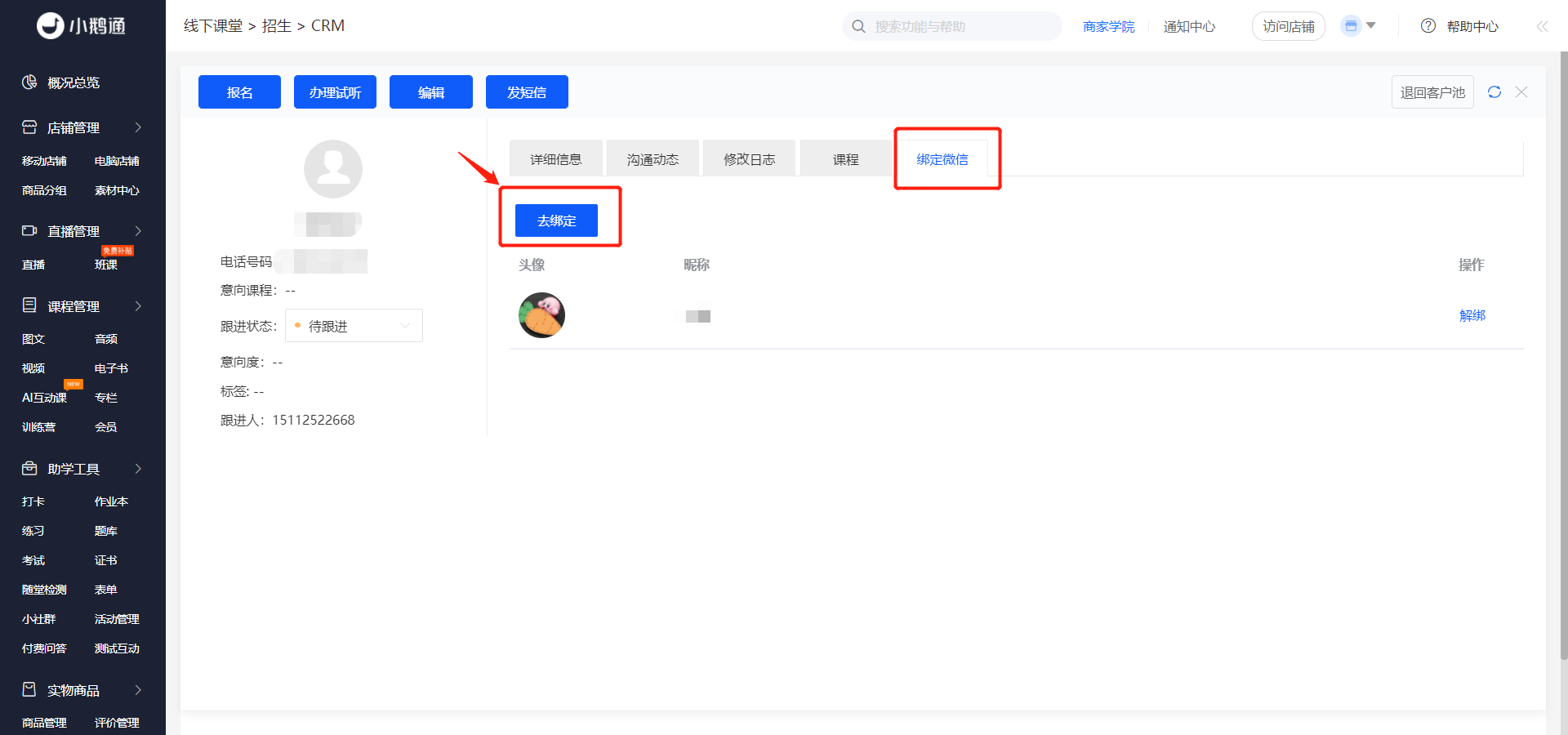The height and width of the screenshot is (735, 1568).
Task: Expand the 实物商品 menu chevron
Action: pos(138,690)
